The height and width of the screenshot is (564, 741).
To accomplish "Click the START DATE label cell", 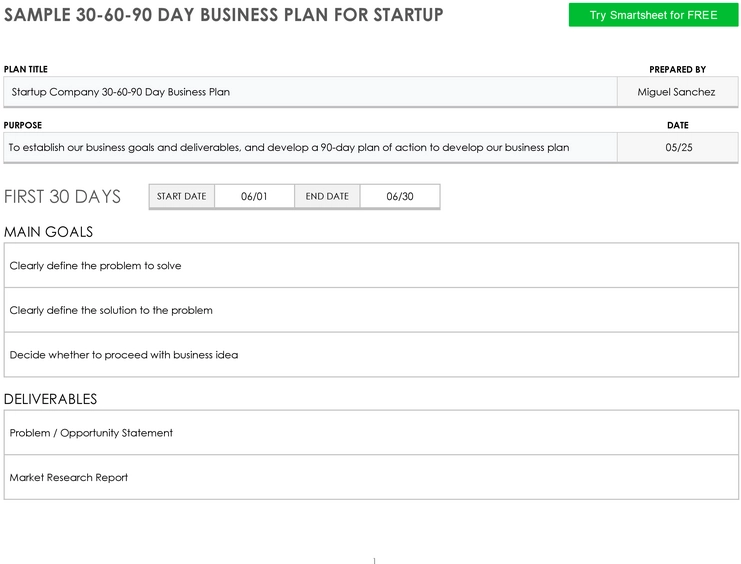I will (181, 196).
